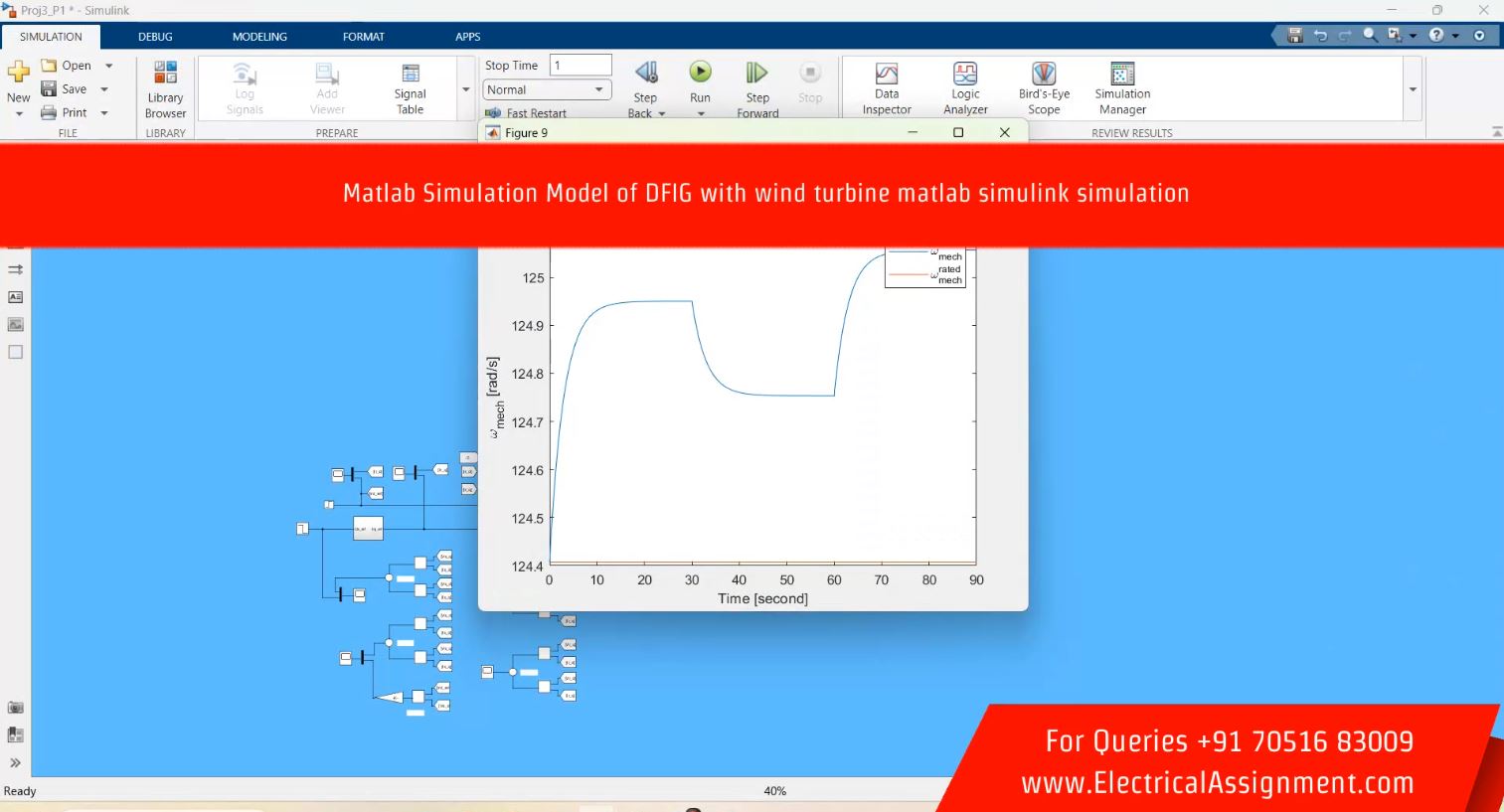Select the triangular Gain block in the diagram
Viewport: 1504px width, 812px height.
tap(391, 697)
